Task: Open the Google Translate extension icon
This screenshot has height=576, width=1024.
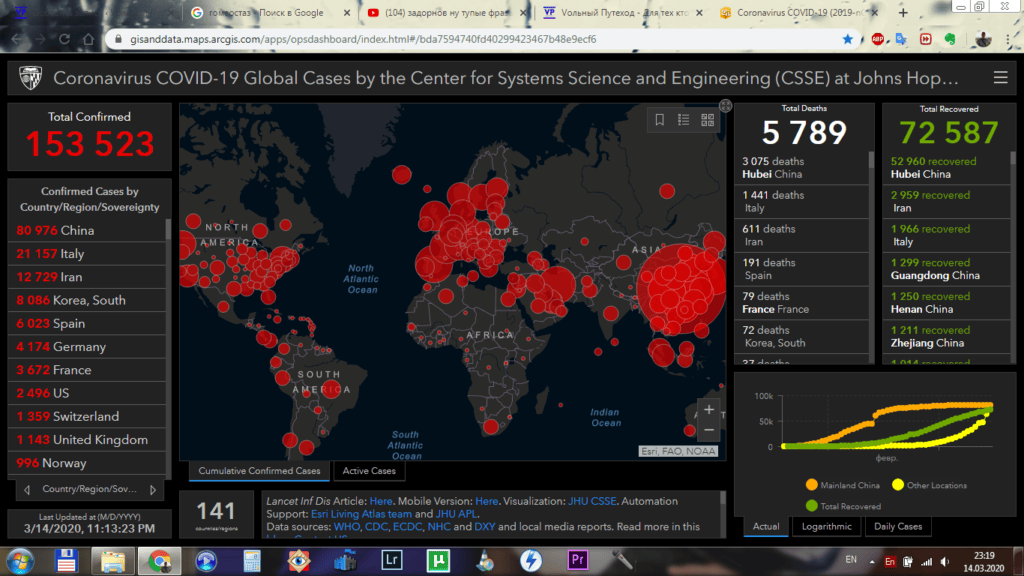Action: point(902,39)
